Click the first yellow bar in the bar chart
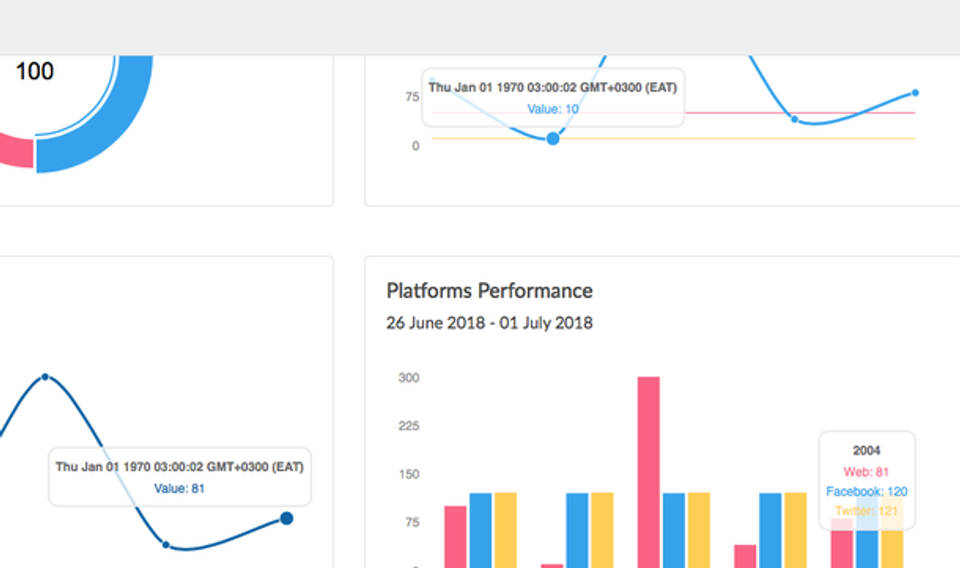The width and height of the screenshot is (960, 568). tap(505, 530)
